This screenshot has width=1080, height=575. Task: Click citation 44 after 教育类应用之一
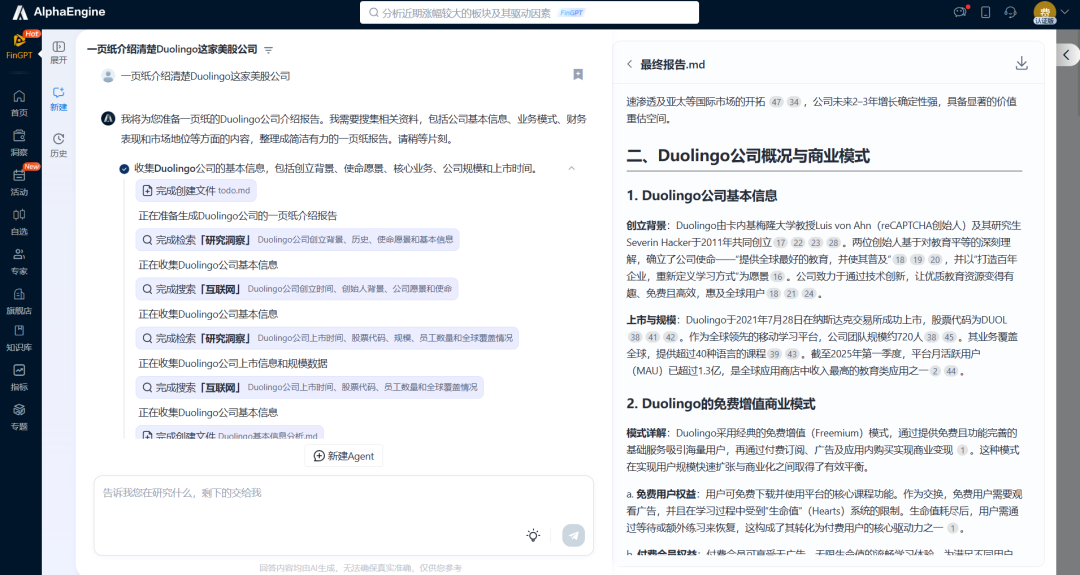click(x=951, y=370)
